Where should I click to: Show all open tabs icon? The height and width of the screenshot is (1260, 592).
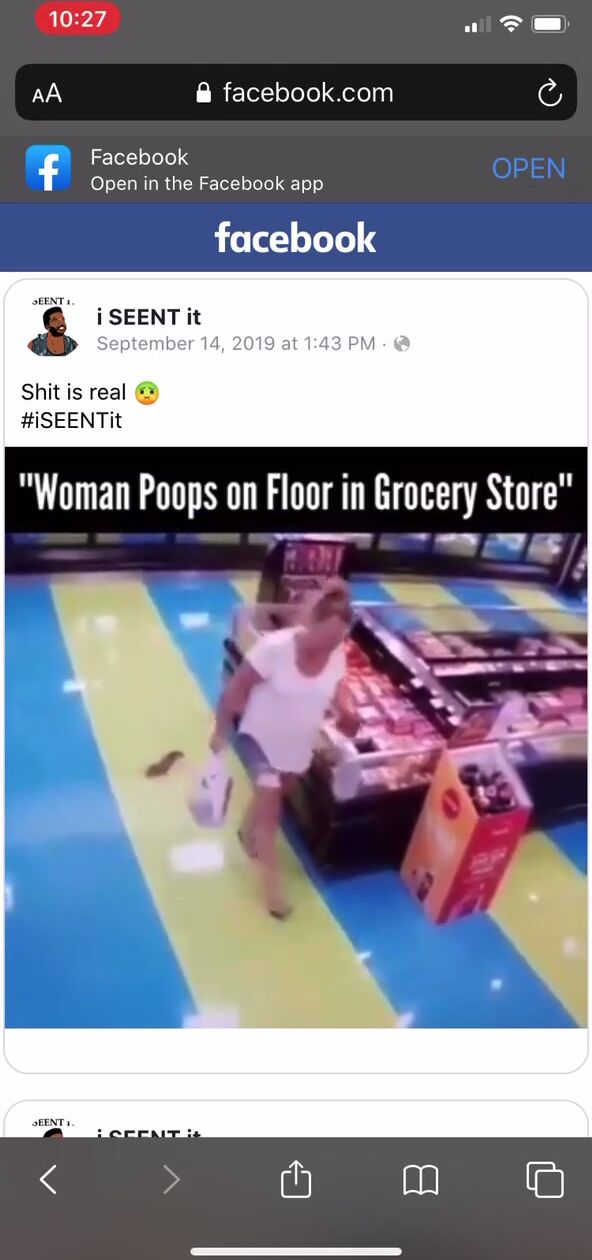(545, 1180)
